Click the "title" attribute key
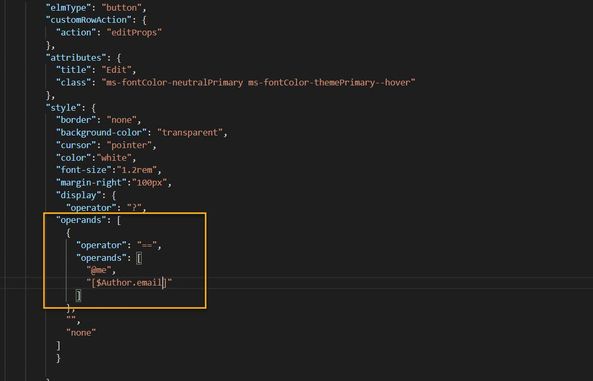This screenshot has width=593, height=381. click(x=73, y=70)
